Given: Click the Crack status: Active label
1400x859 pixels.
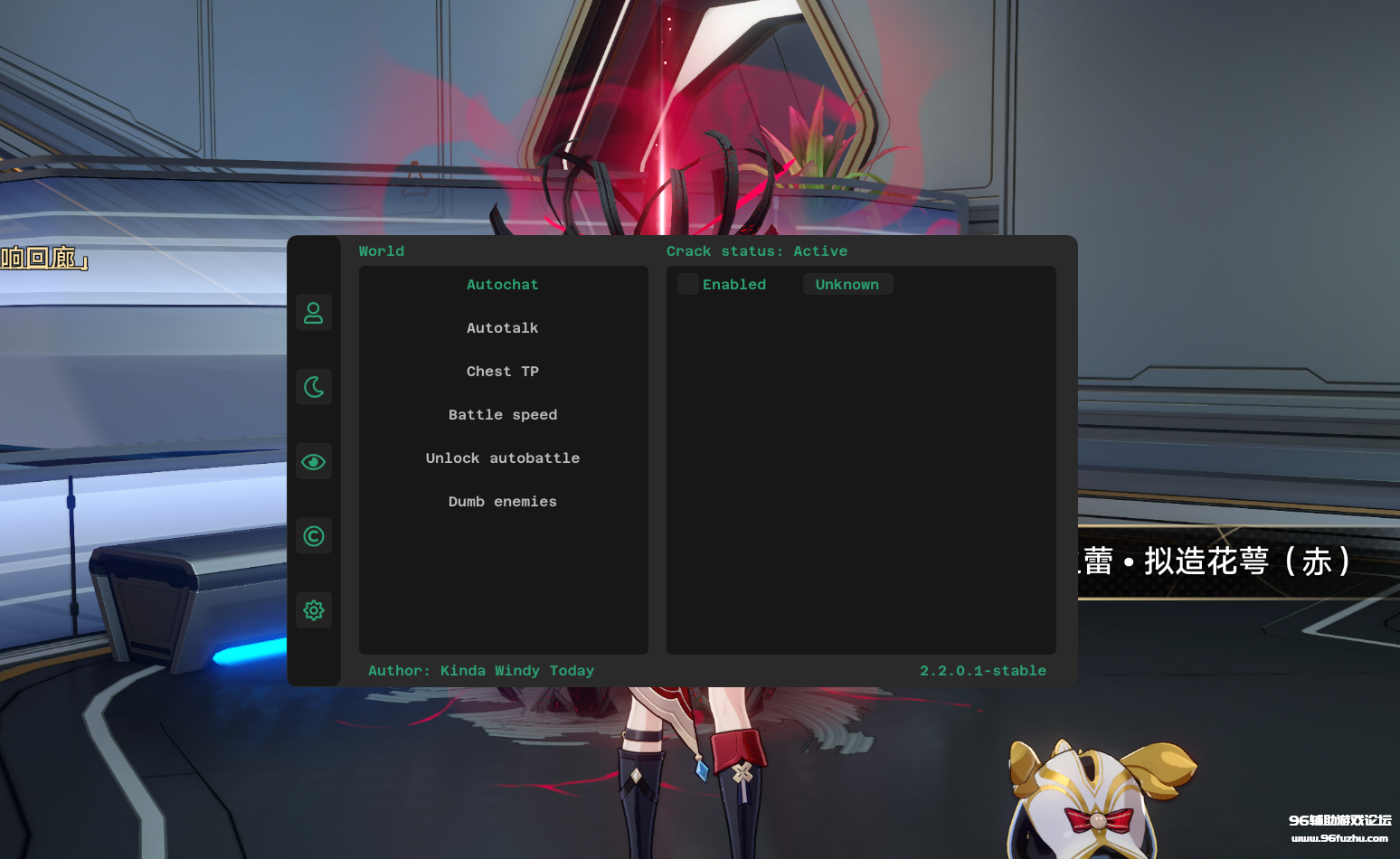Looking at the screenshot, I should pyautogui.click(x=757, y=251).
